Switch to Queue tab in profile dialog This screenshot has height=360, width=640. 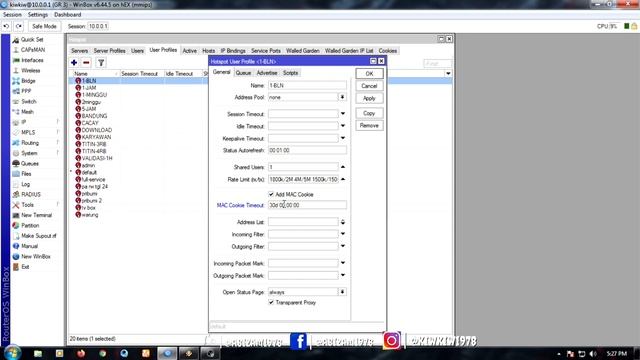[x=243, y=73]
